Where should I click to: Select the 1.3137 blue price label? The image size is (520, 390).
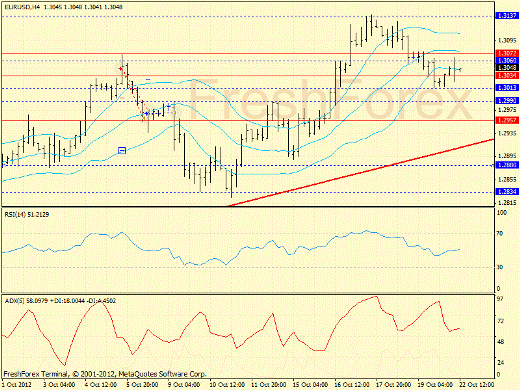(x=507, y=16)
